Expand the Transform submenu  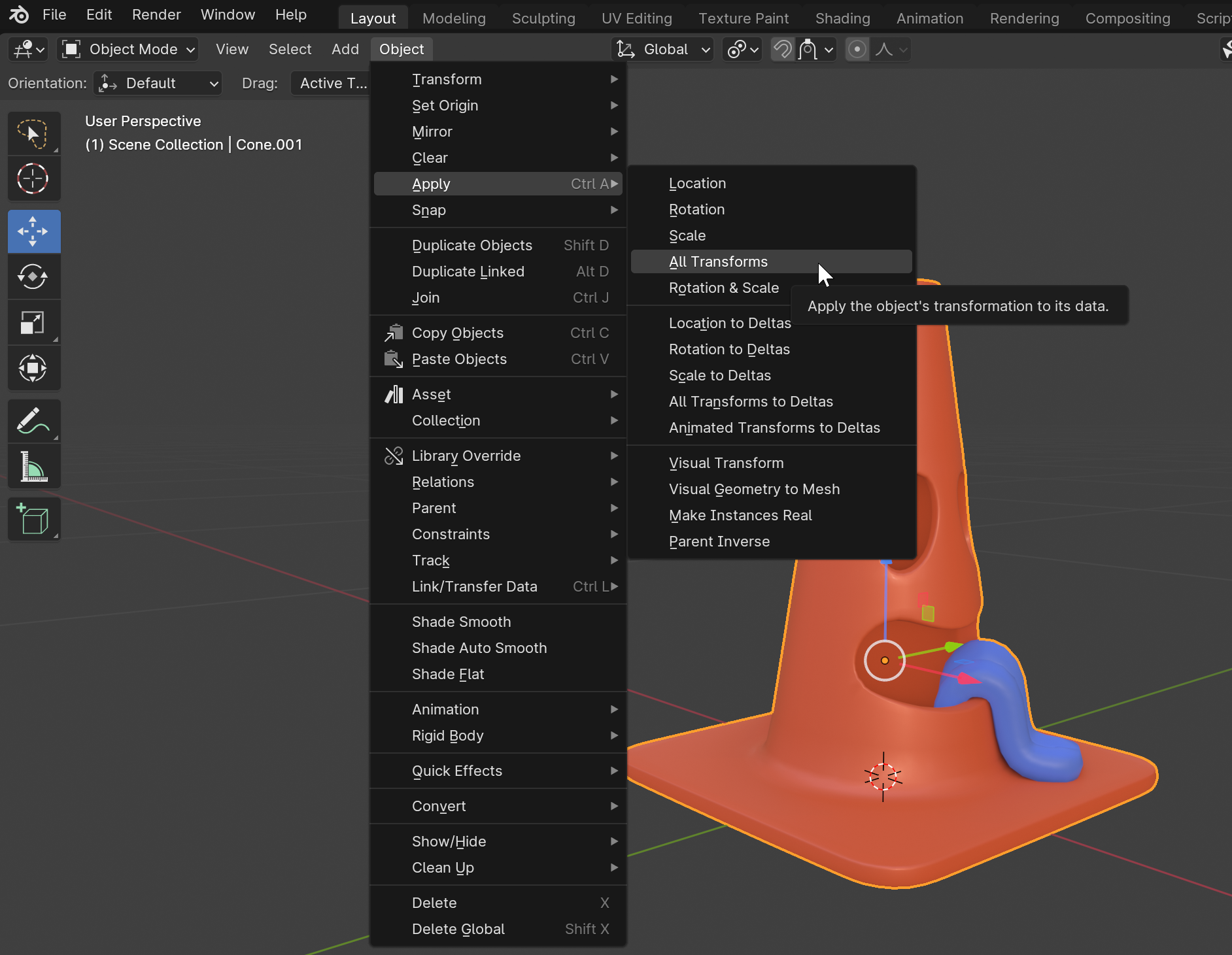coord(498,79)
